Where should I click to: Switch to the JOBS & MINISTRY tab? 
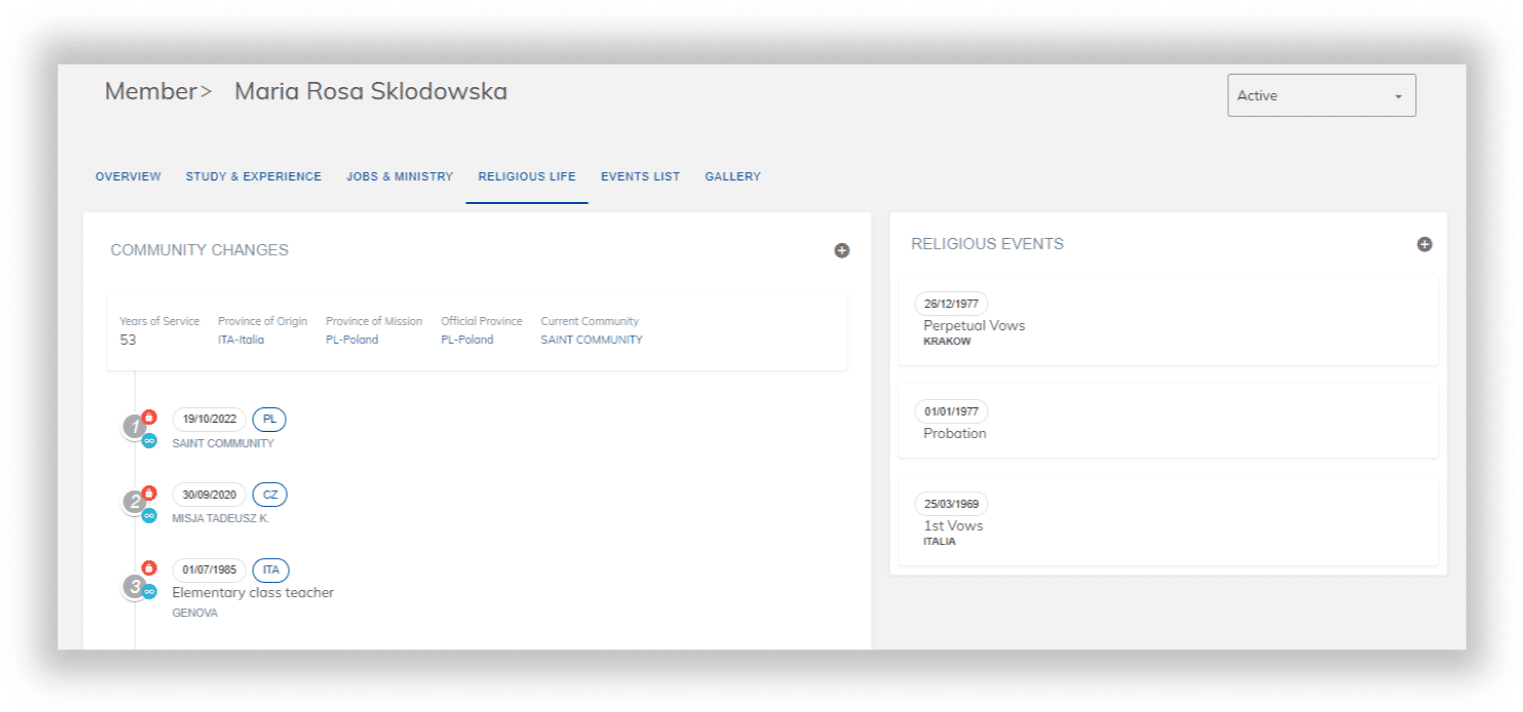click(399, 176)
